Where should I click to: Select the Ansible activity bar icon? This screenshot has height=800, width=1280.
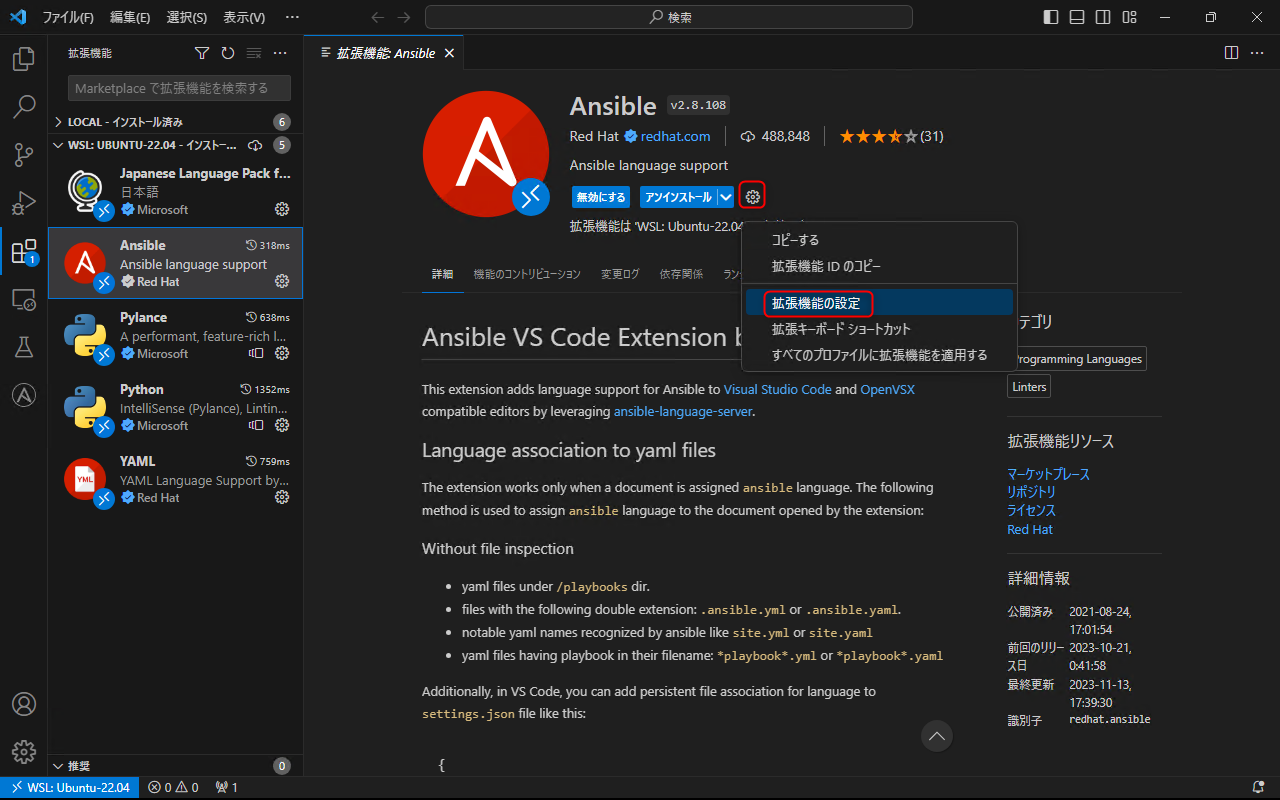pyautogui.click(x=24, y=395)
